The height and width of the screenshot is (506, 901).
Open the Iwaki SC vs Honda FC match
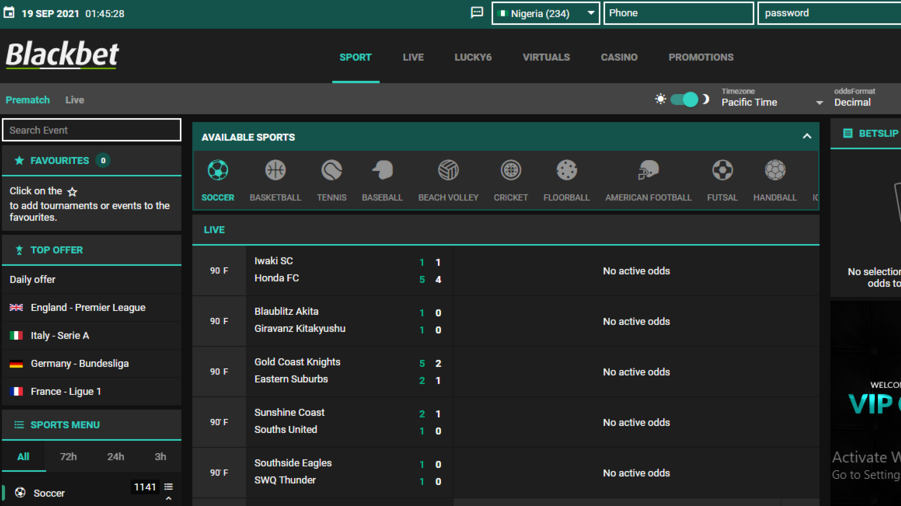click(506, 271)
